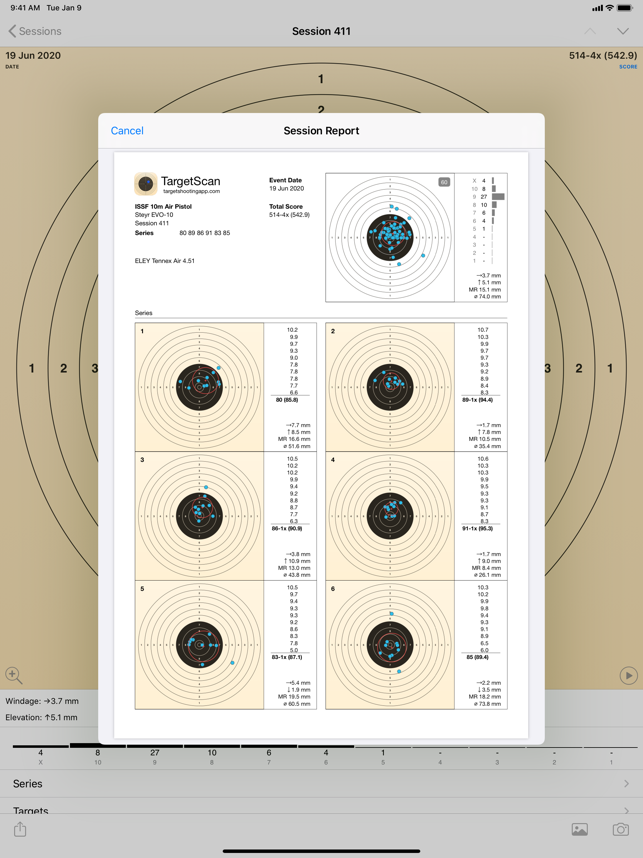Viewport: 643px width, 858px height.
Task: Tap the previous session up chevron
Action: click(x=590, y=31)
